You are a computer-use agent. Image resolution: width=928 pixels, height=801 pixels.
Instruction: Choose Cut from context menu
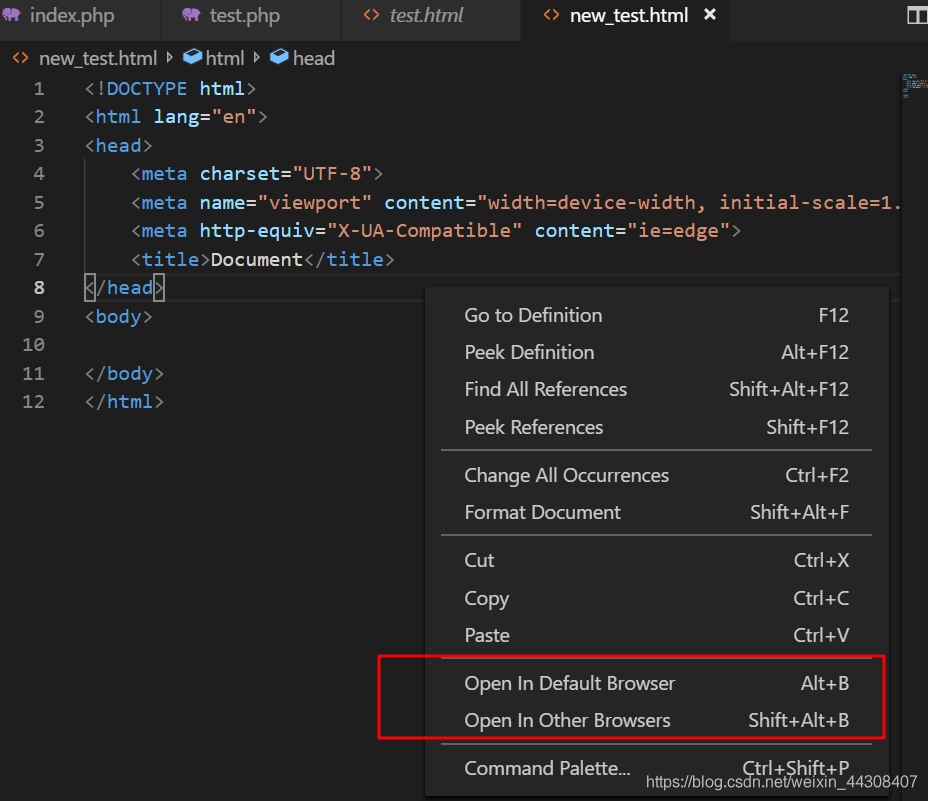[x=656, y=560]
